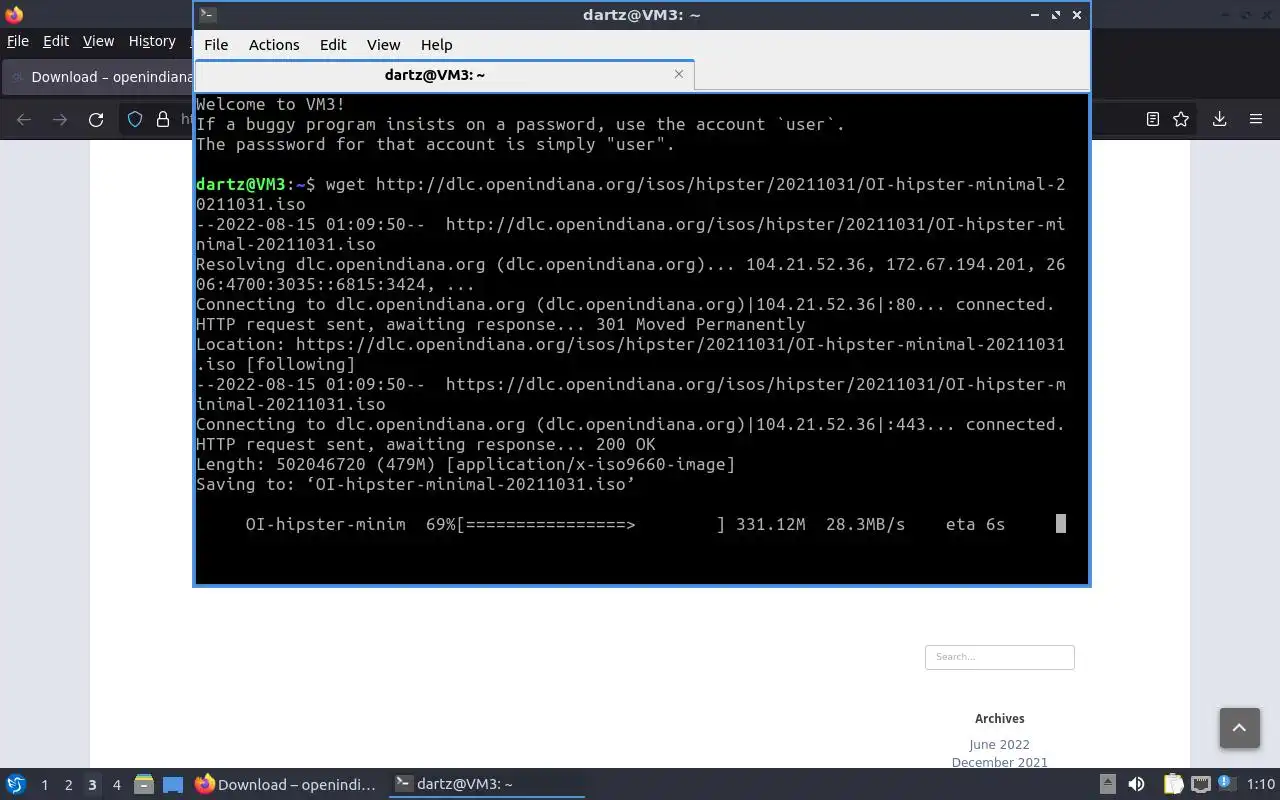Launch the file manager from taskbar
1280x800 pixels.
[x=144, y=784]
